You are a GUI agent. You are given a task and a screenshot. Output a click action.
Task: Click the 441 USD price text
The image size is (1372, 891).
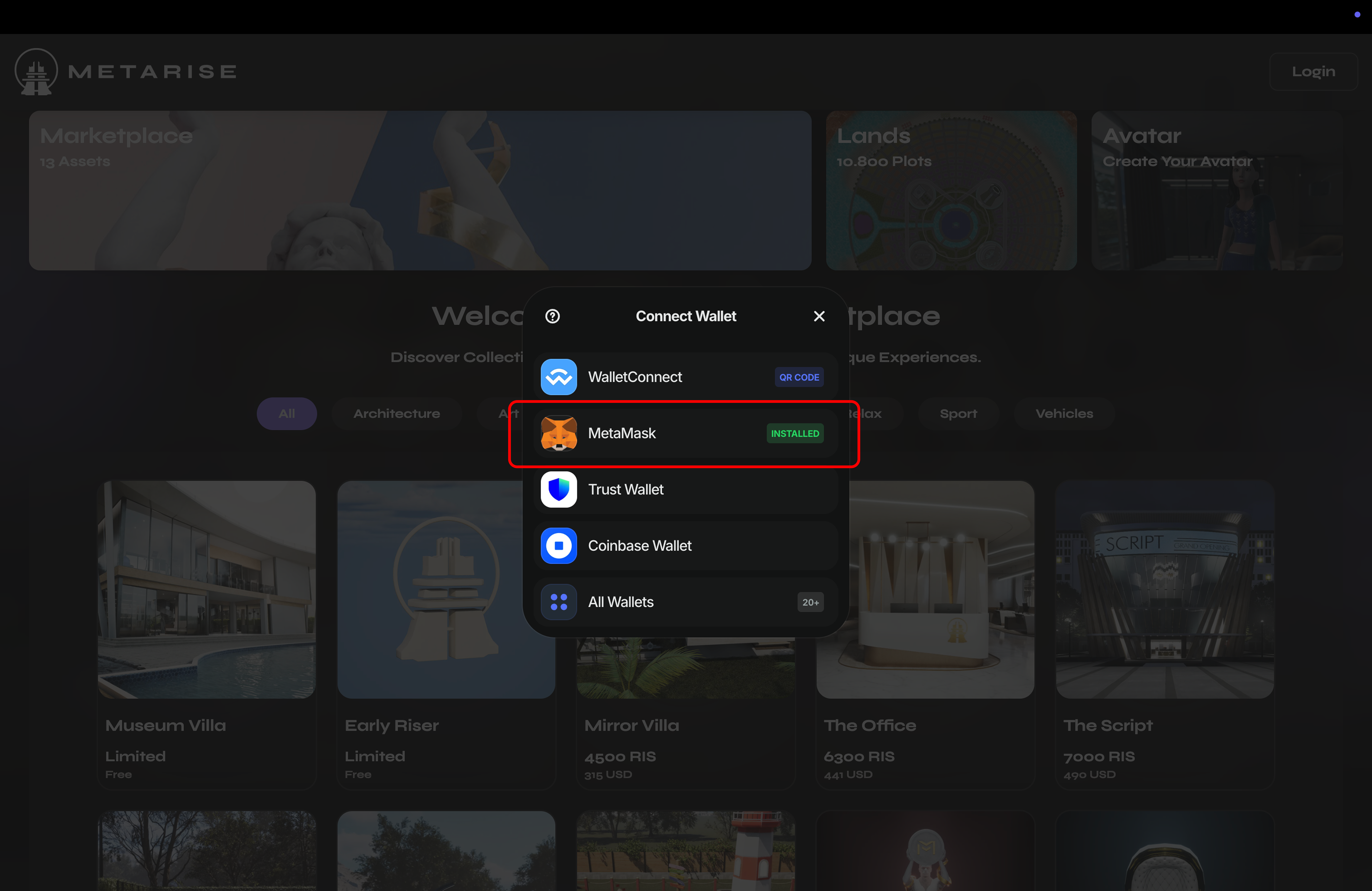[848, 775]
